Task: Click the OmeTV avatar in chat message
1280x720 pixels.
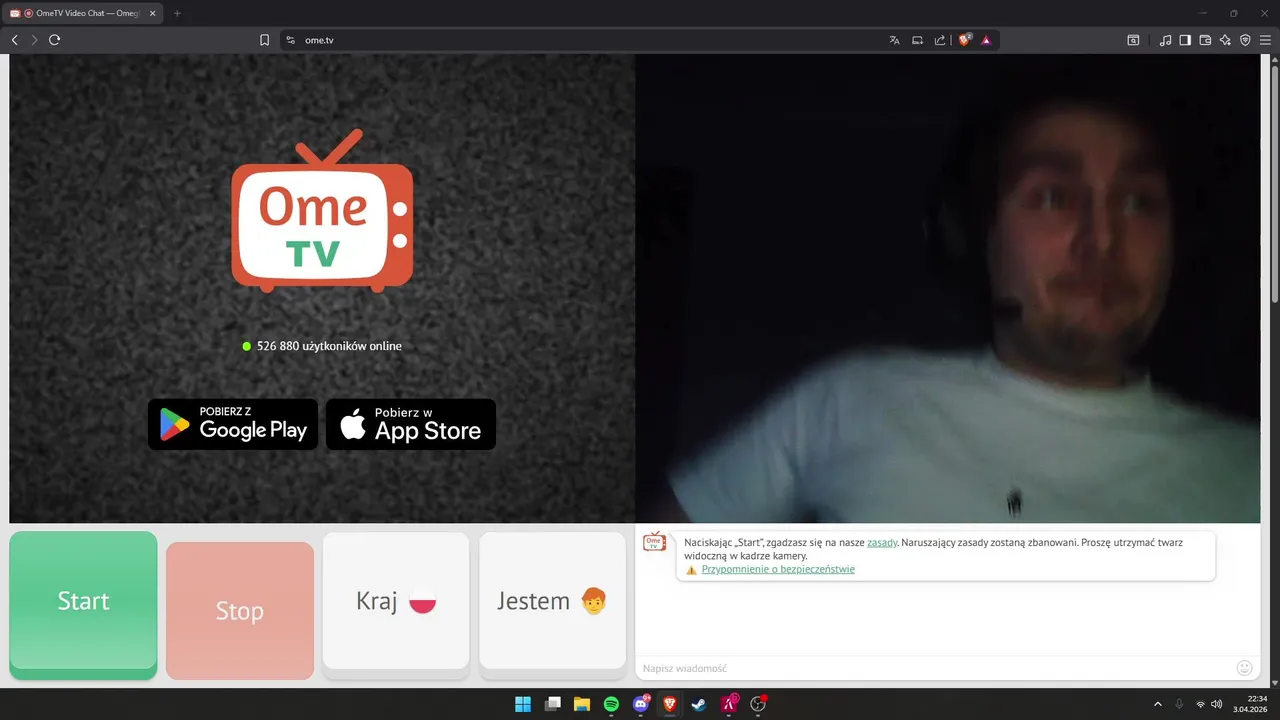Action: [654, 542]
